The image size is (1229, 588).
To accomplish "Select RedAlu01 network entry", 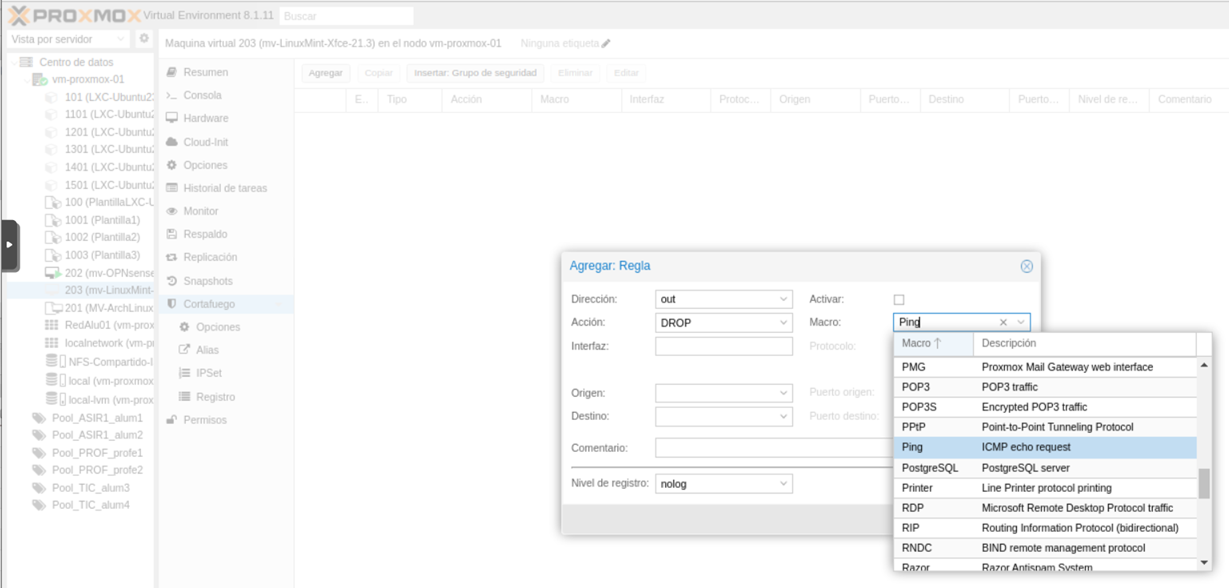I will [109, 325].
